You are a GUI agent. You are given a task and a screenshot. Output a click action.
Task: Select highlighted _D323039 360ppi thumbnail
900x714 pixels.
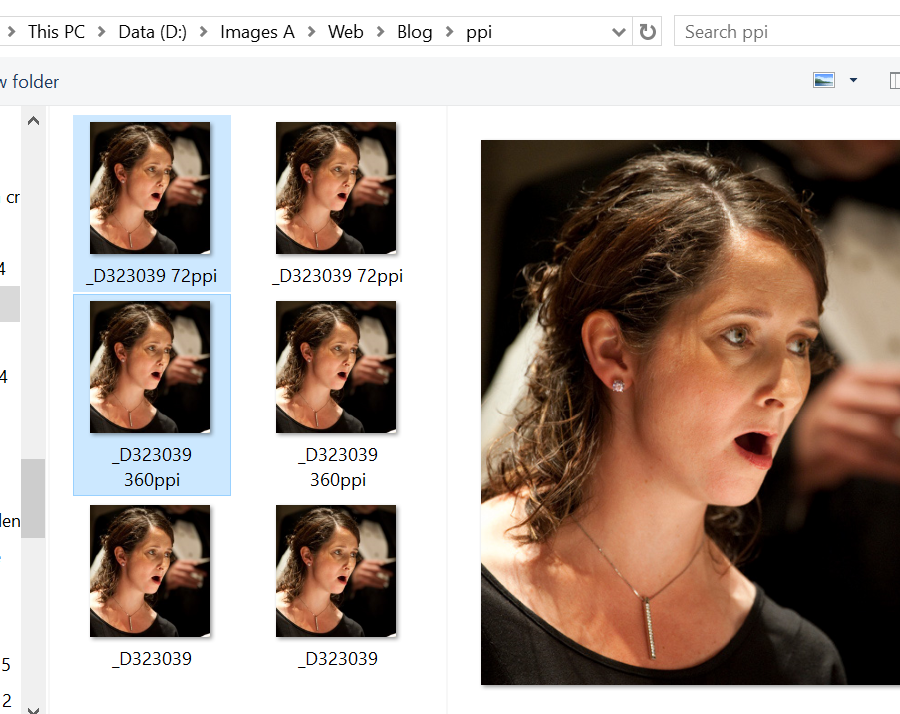[x=150, y=367]
